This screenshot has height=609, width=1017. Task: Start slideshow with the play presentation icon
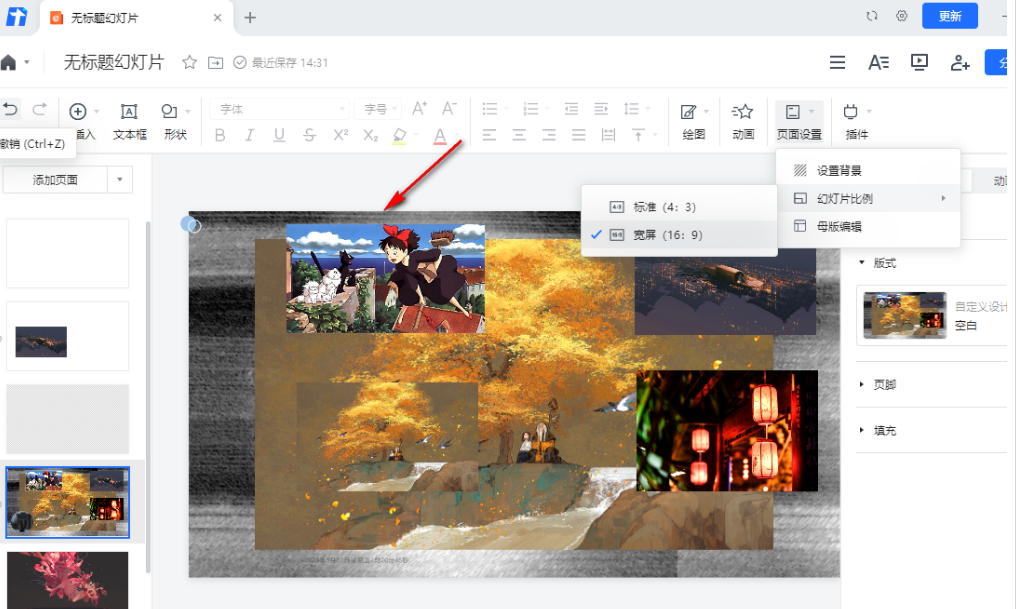coord(919,62)
